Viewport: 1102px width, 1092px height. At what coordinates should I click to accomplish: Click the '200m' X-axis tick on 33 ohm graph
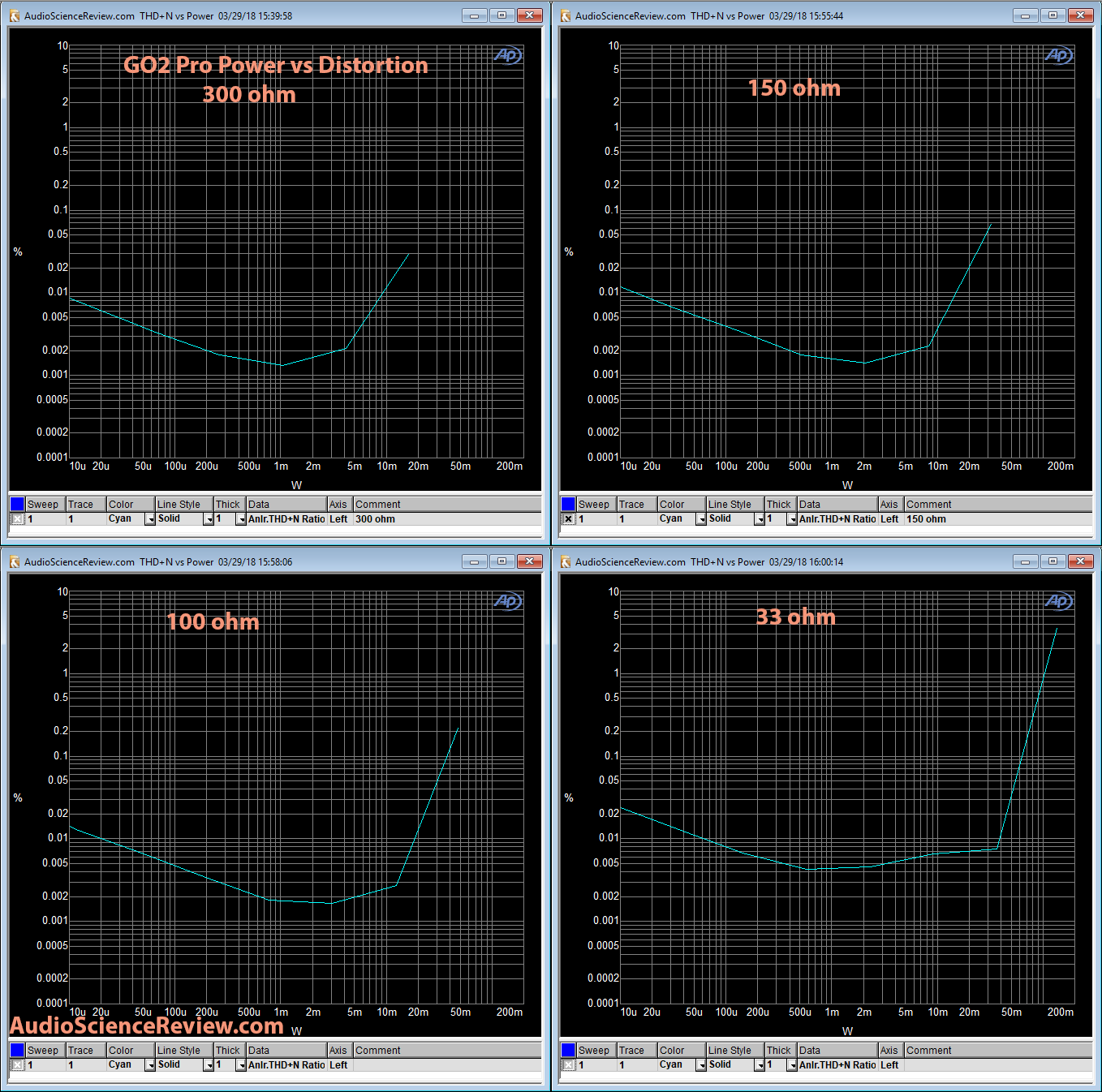[x=1060, y=1012]
